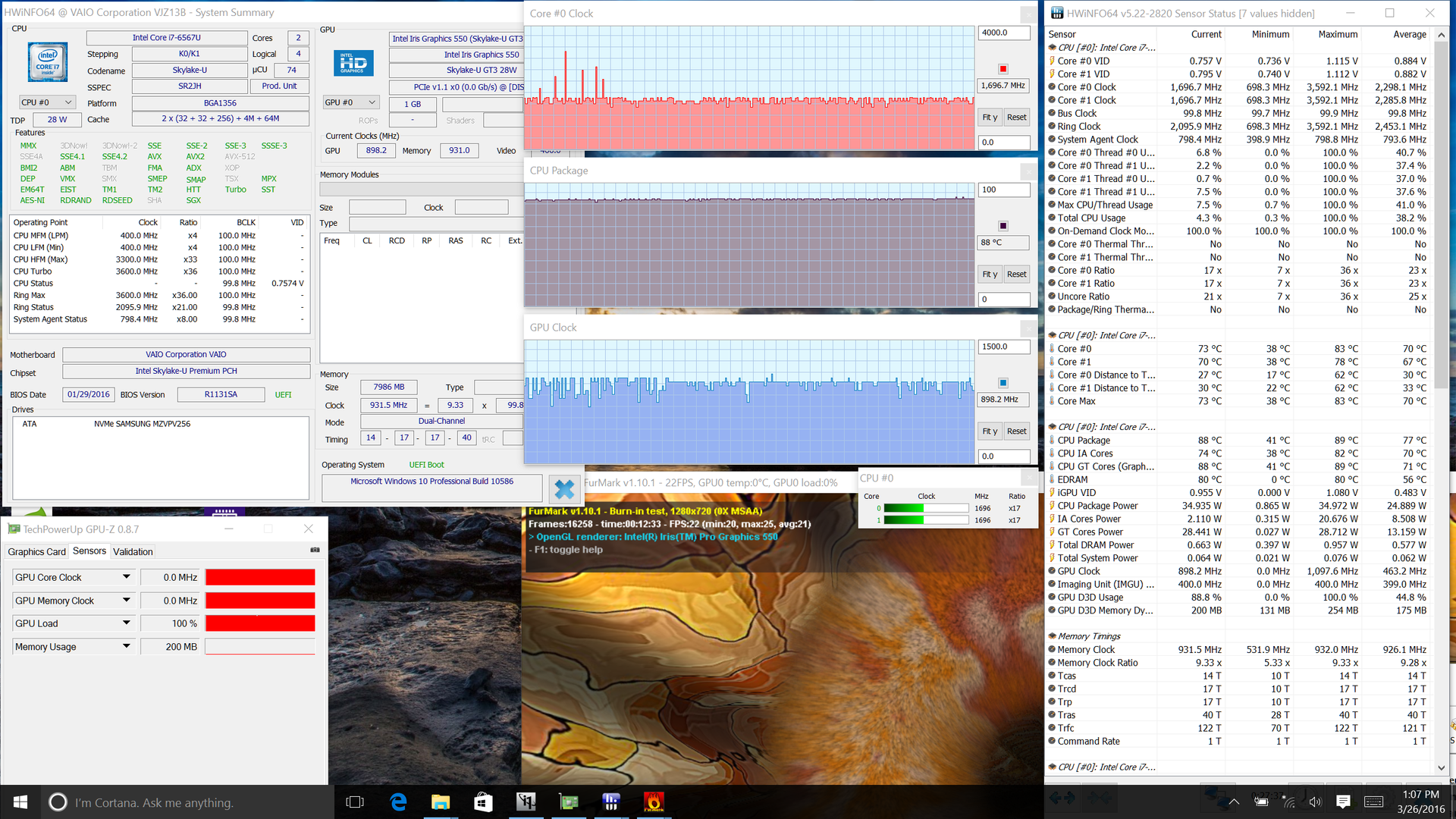Click the Cortana circle icon
Image resolution: width=1456 pixels, height=819 pixels.
click(x=58, y=802)
